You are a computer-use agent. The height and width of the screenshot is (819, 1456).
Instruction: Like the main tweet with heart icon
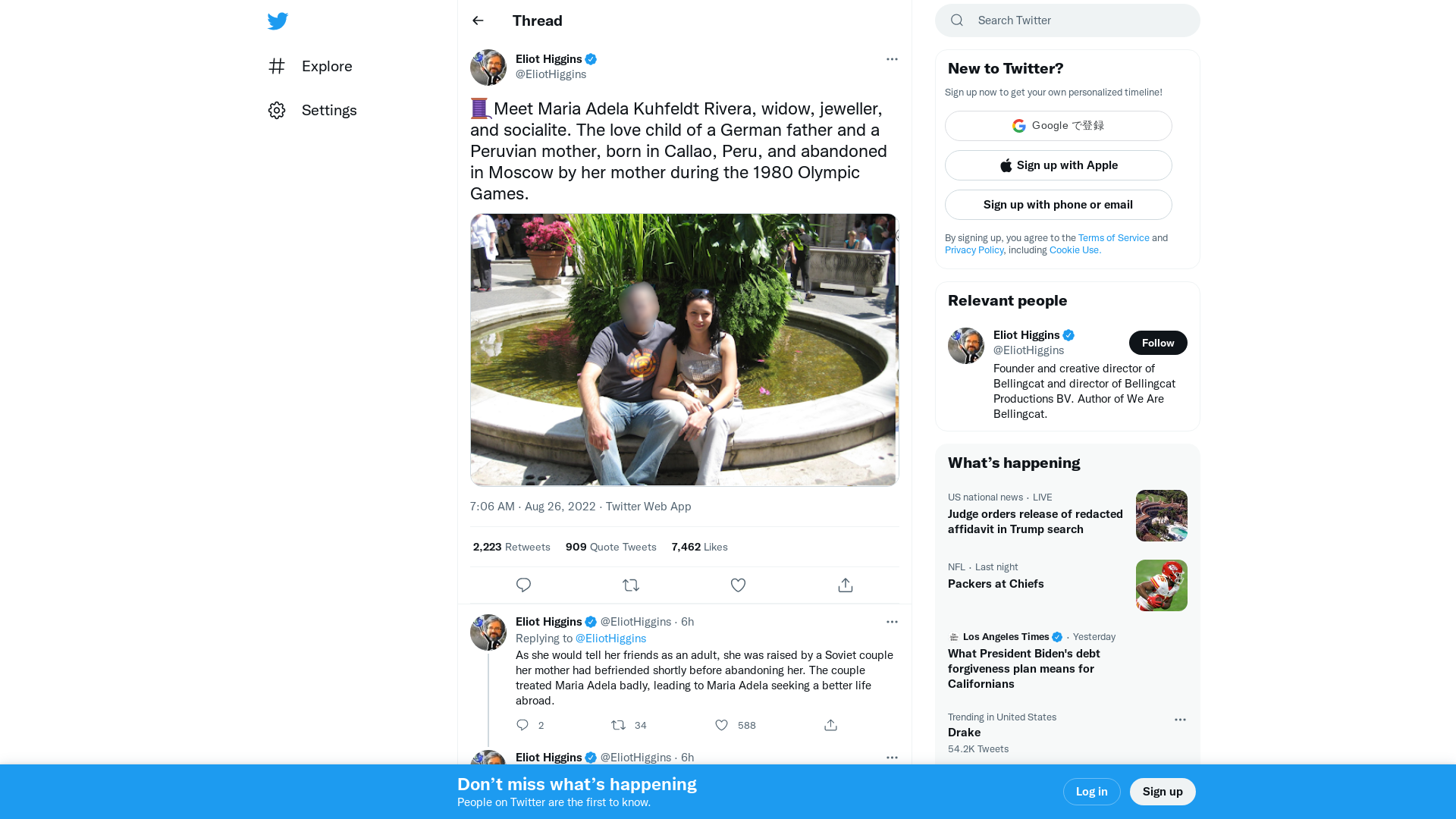[738, 585]
